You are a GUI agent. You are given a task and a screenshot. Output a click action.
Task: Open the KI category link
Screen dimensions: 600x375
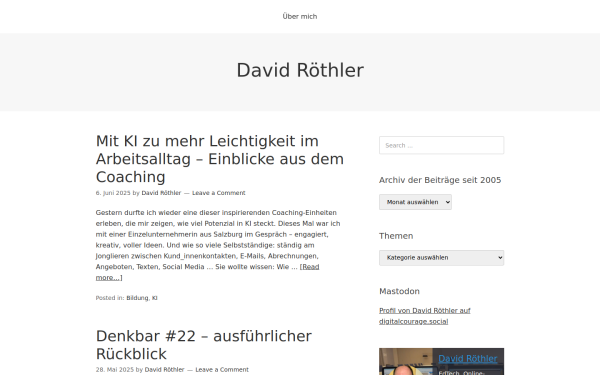[155, 298]
